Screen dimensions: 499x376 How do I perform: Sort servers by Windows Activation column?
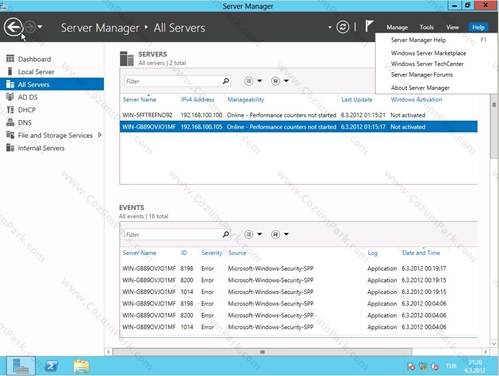click(416, 99)
